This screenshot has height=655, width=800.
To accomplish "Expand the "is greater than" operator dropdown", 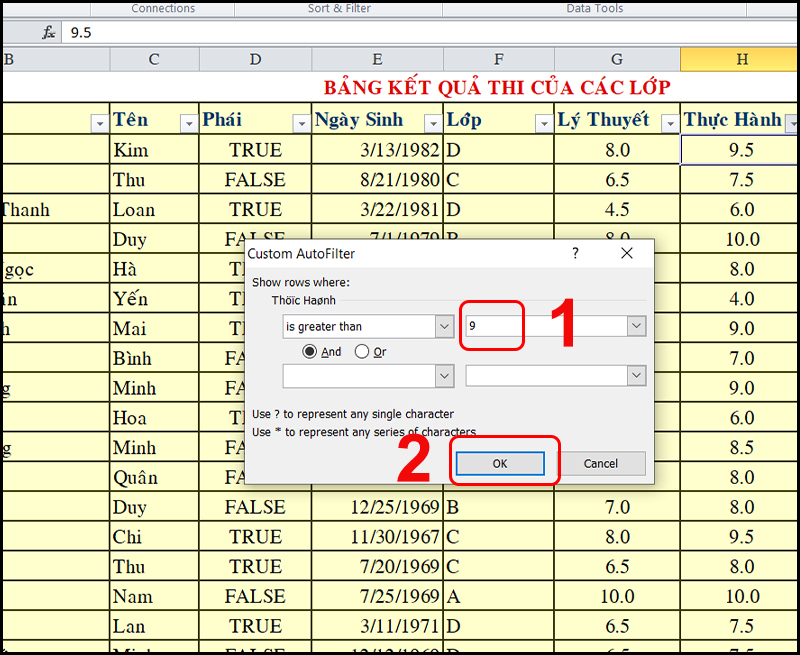I will pos(444,326).
